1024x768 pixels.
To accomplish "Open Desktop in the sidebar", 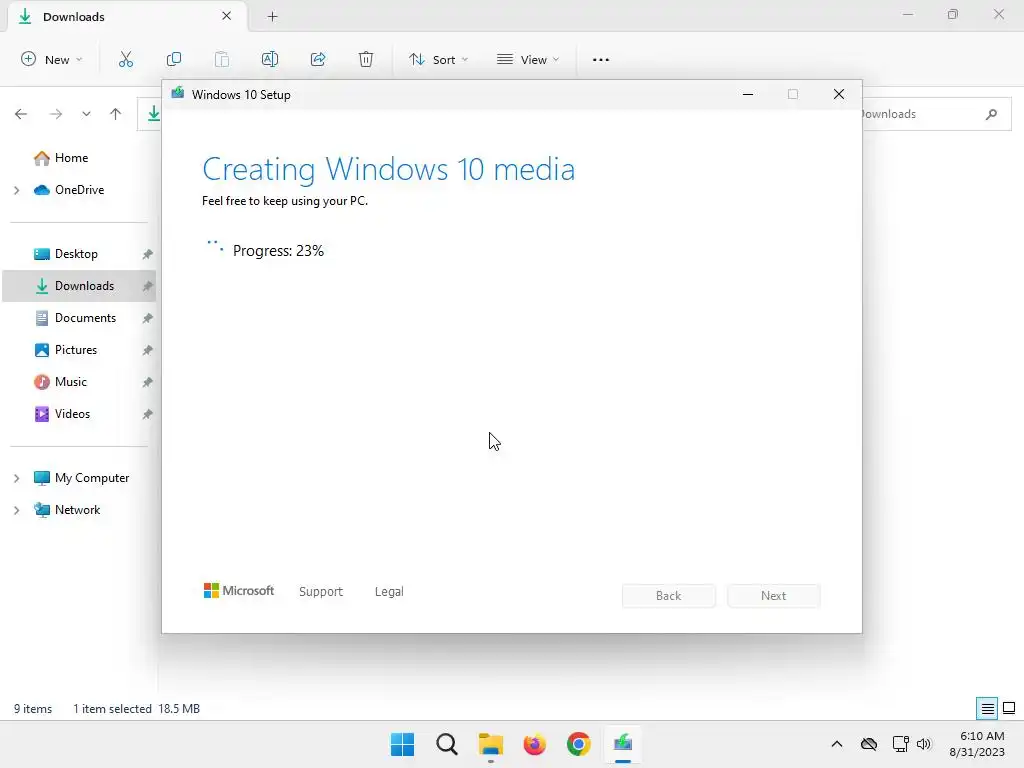I will tap(76, 254).
